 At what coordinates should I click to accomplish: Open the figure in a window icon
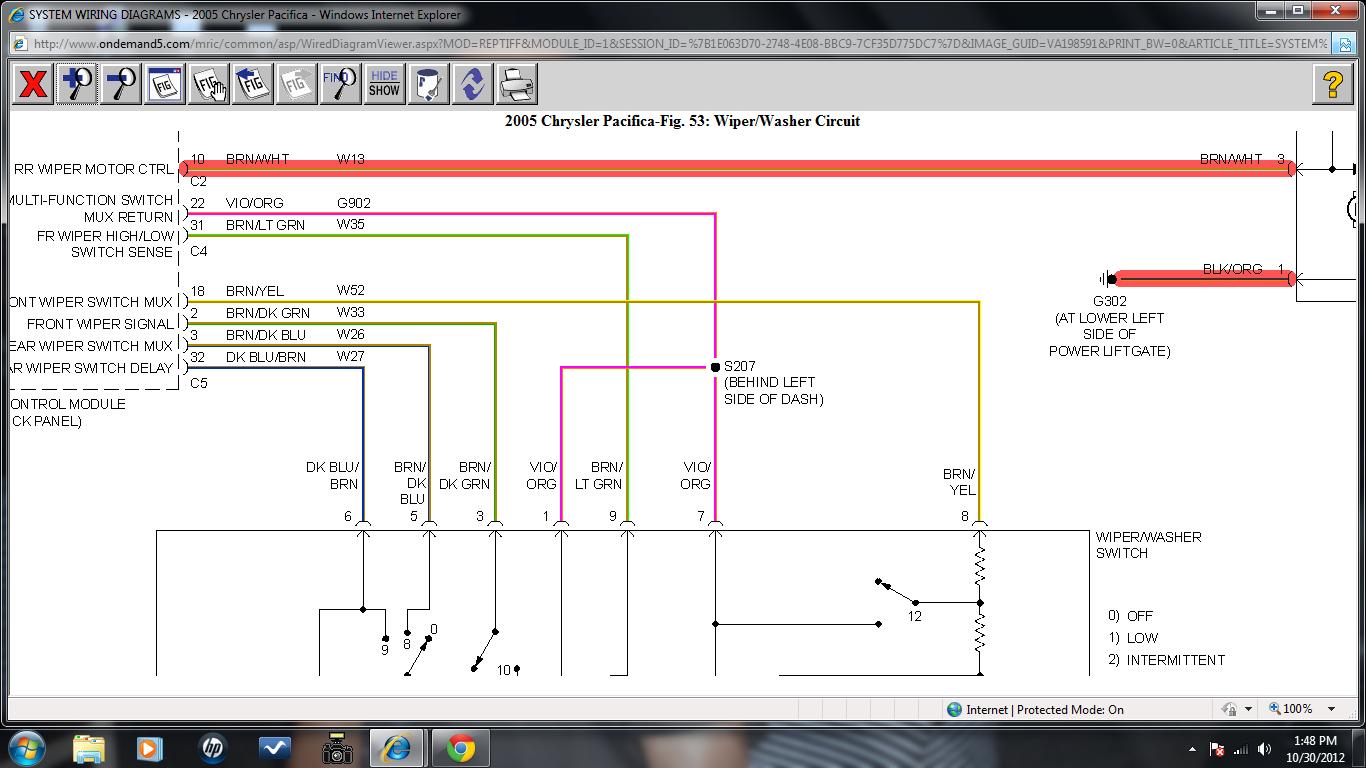(x=164, y=84)
